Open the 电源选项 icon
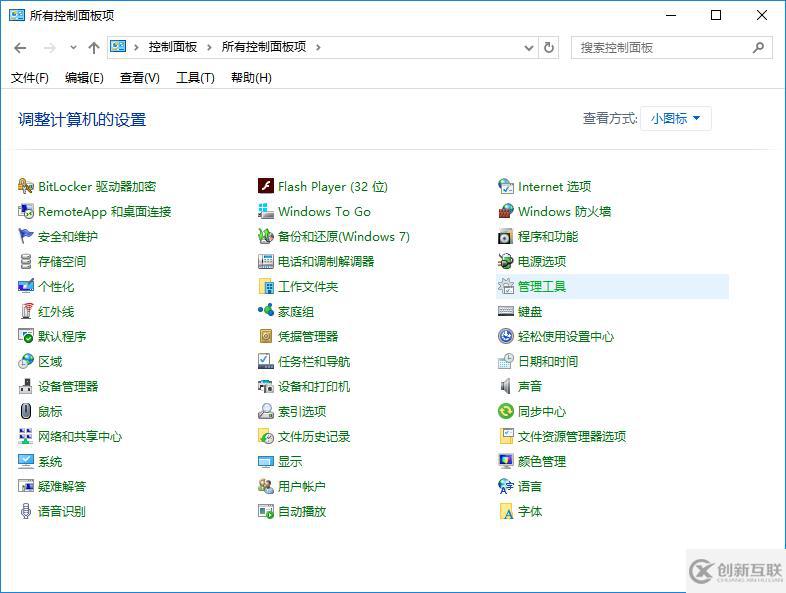 pos(506,261)
